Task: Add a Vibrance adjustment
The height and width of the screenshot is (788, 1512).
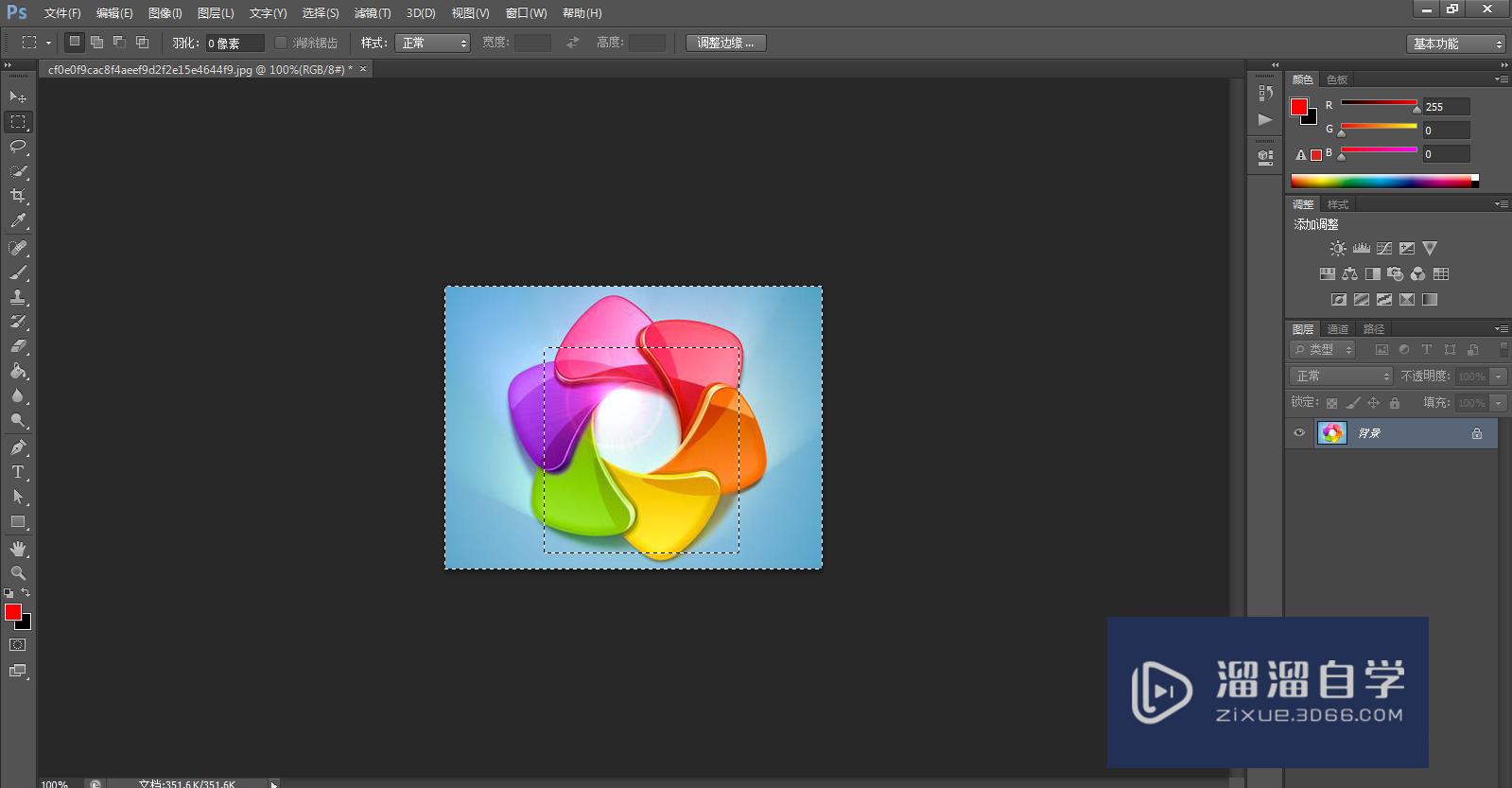Action: coord(1430,249)
